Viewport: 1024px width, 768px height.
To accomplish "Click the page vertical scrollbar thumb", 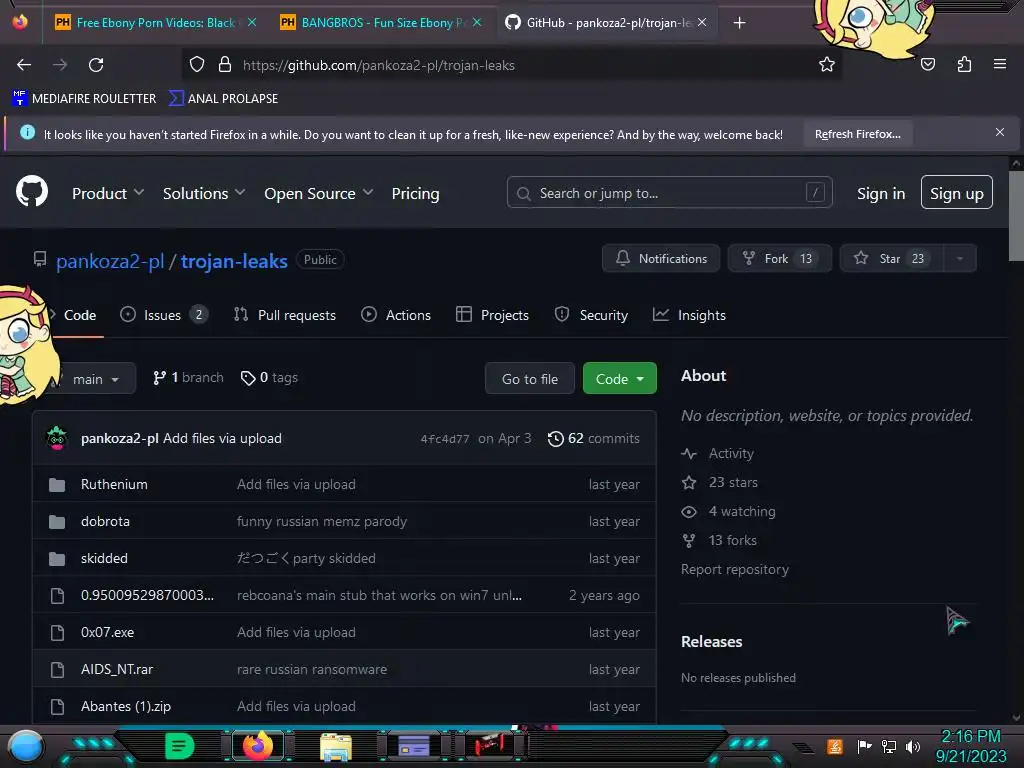I will 1016,216.
